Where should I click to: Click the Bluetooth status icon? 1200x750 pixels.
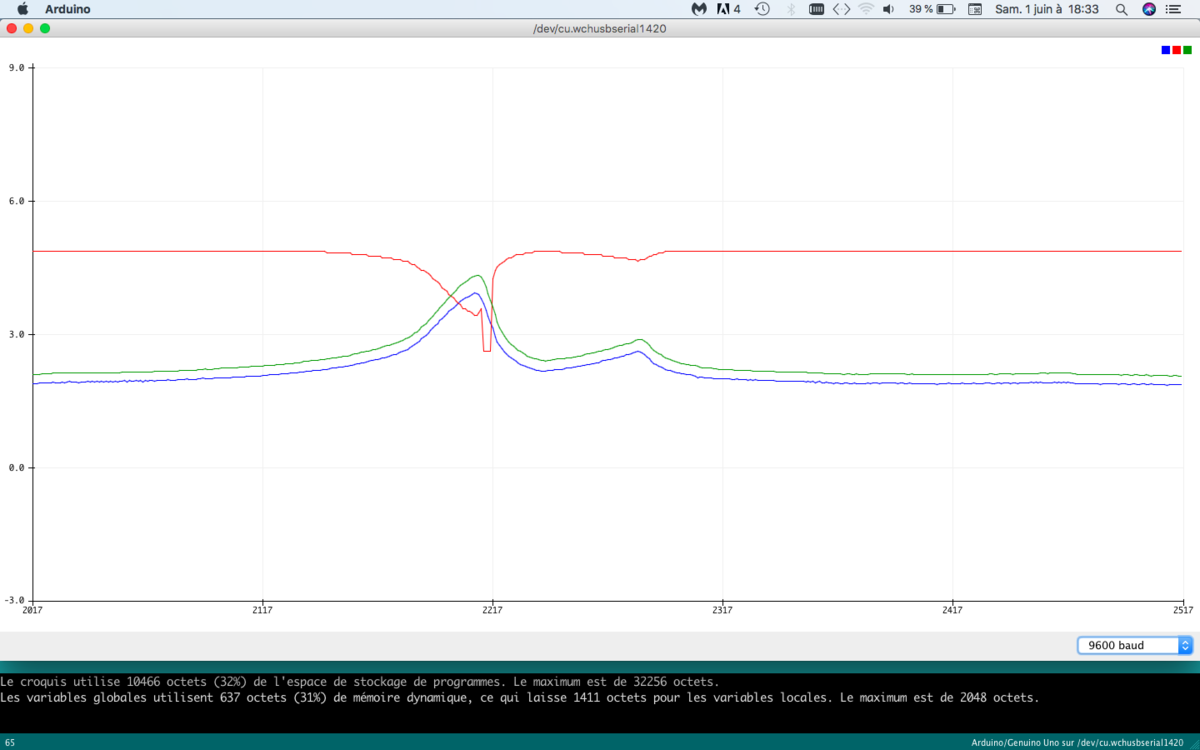790,9
